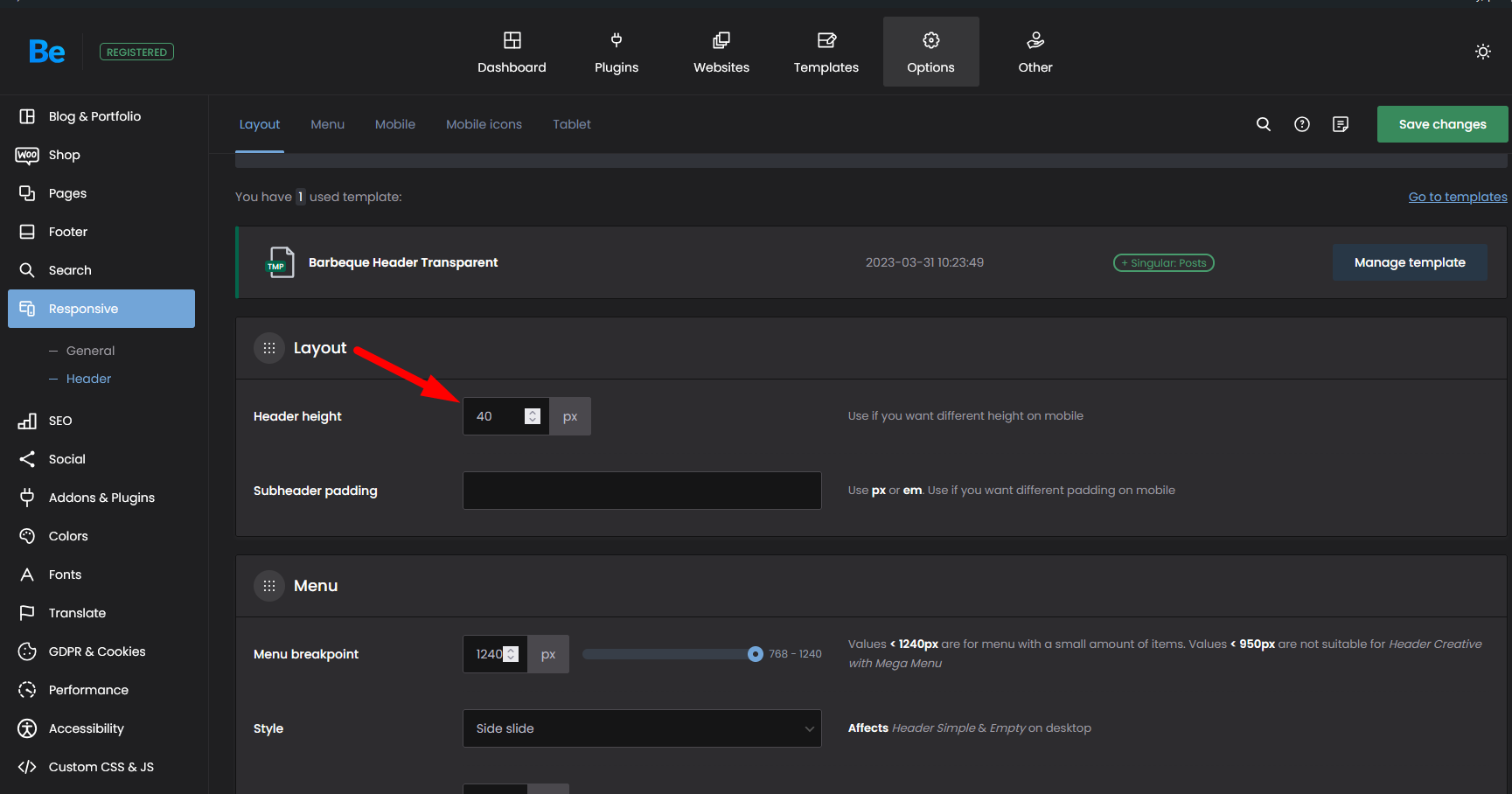The height and width of the screenshot is (794, 1512).
Task: Open Blog & Portfolio settings
Action: click(101, 116)
